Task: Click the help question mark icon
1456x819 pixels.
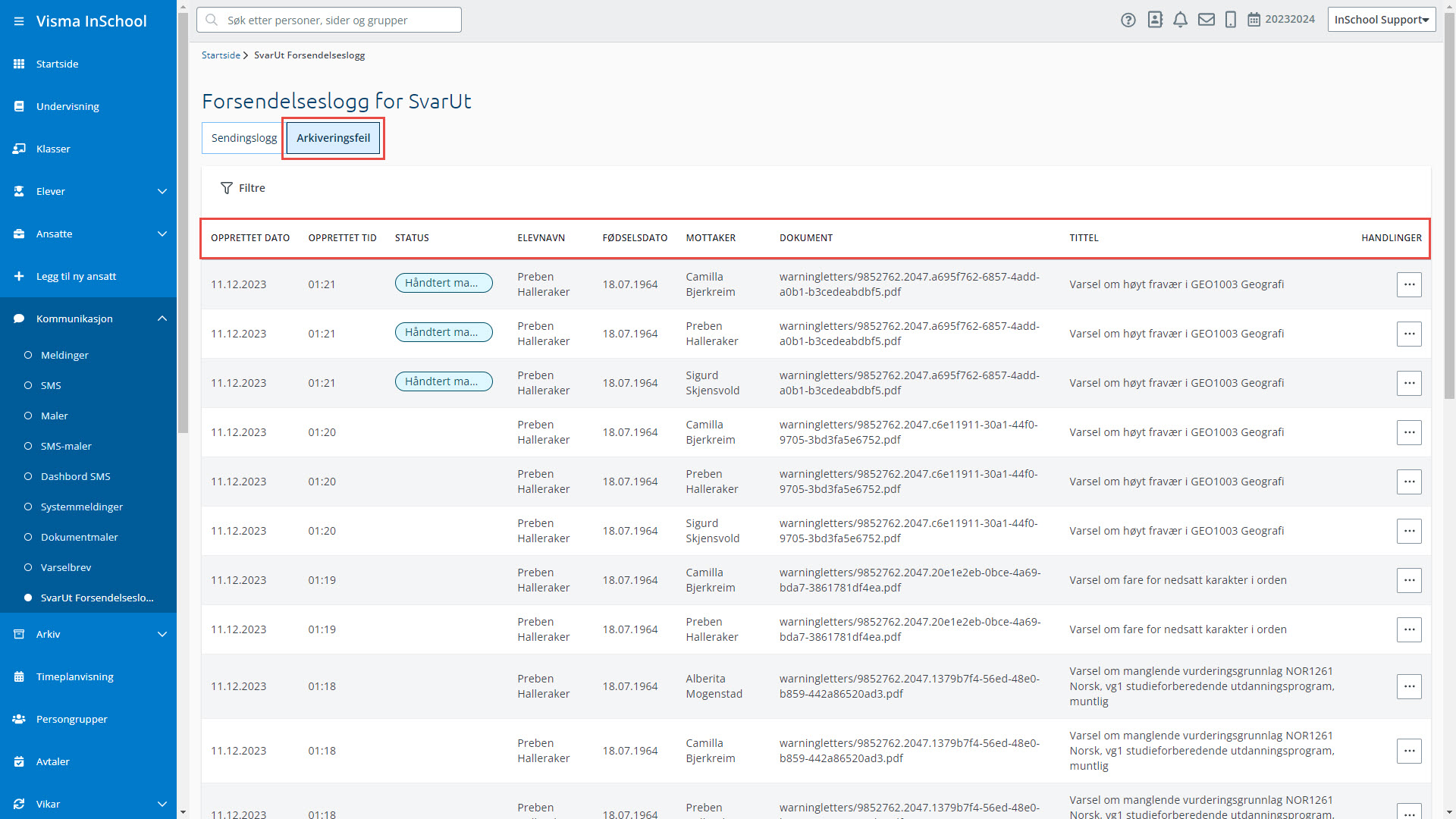Action: (1128, 20)
